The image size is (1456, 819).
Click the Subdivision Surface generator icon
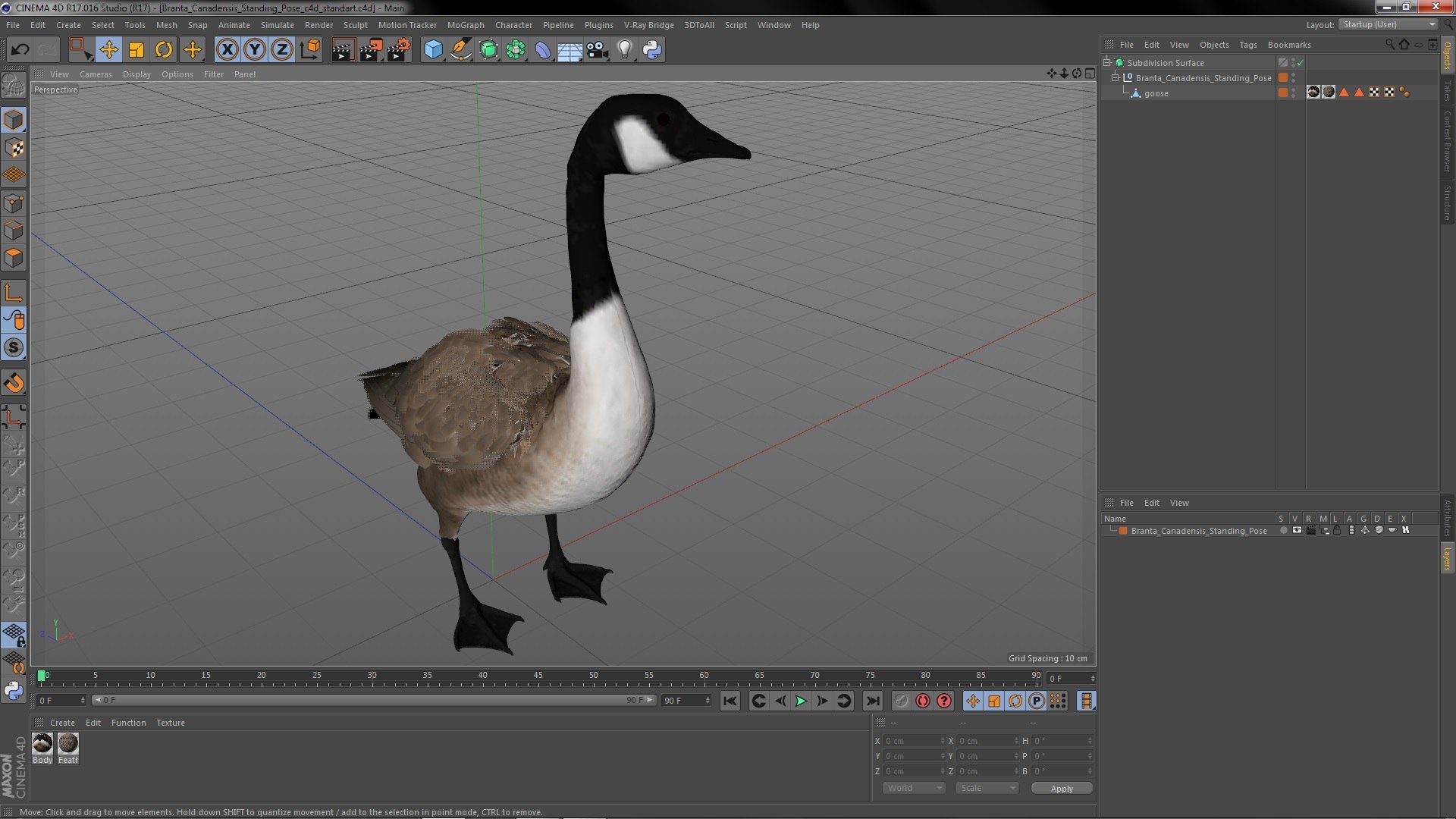pos(488,50)
